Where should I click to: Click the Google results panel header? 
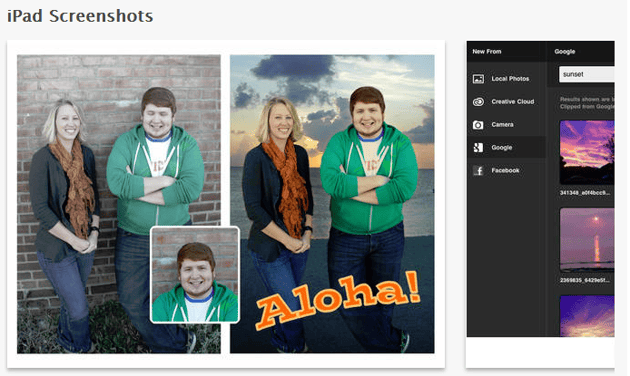click(x=565, y=51)
